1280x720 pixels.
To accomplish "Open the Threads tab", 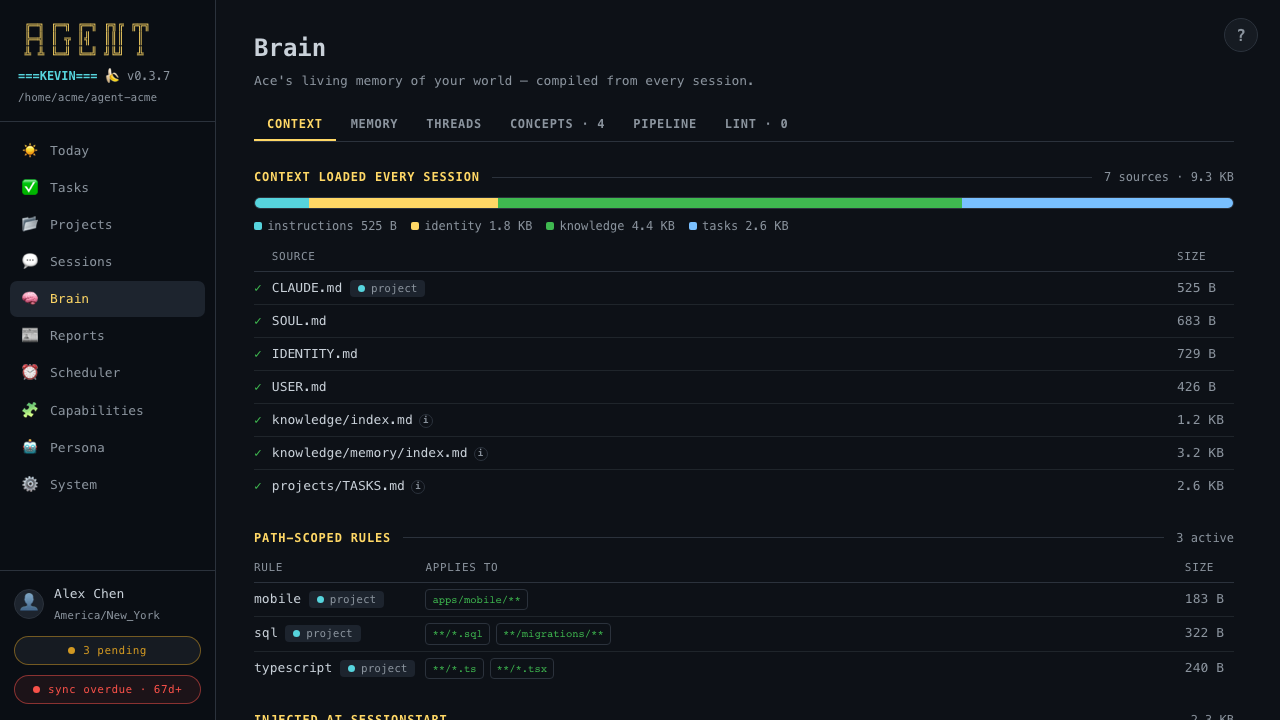I will [454, 124].
